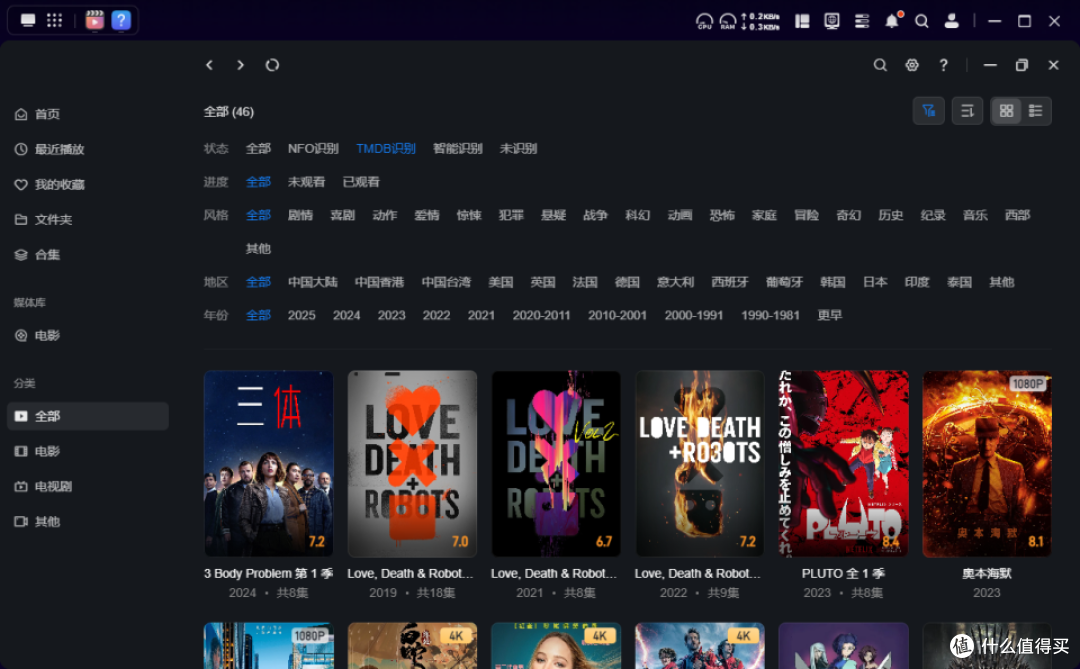1080x669 pixels.
Task: Open the blue help app icon
Action: pyautogui.click(x=121, y=20)
